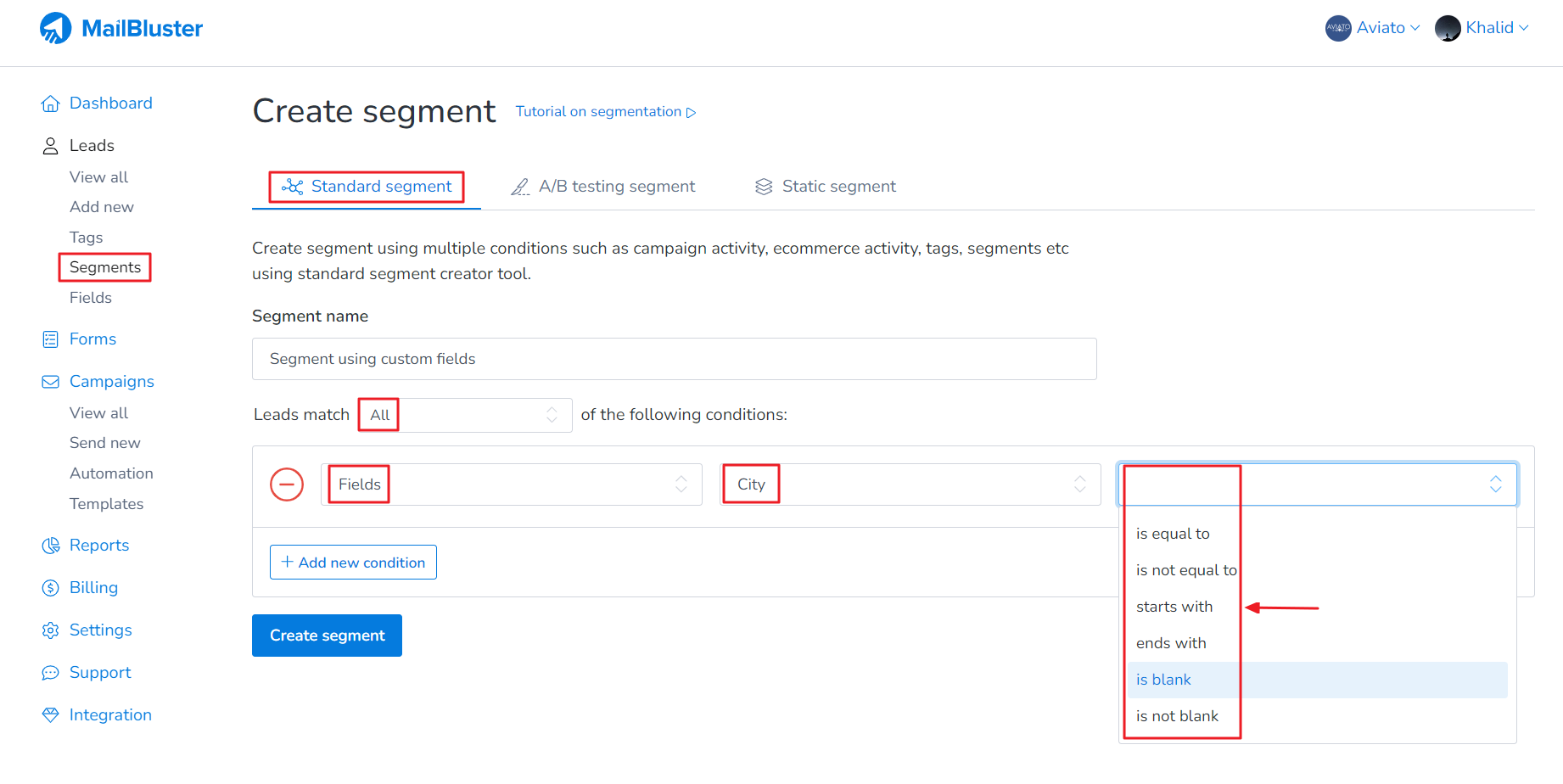The height and width of the screenshot is (784, 1563).
Task: Select 'starts with' from operator list
Action: 1174,607
